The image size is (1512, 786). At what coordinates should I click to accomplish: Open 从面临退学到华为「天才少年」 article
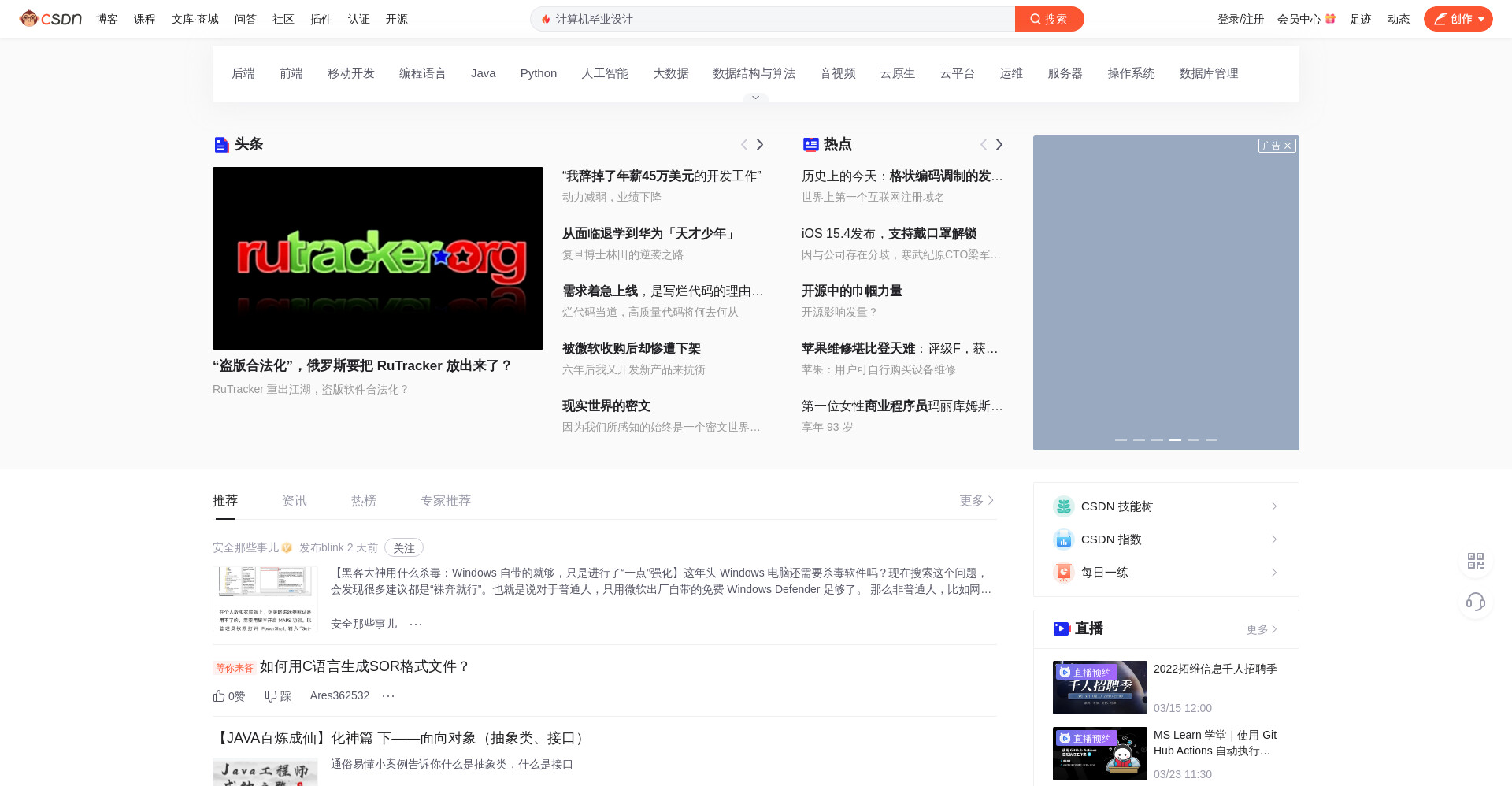point(650,233)
